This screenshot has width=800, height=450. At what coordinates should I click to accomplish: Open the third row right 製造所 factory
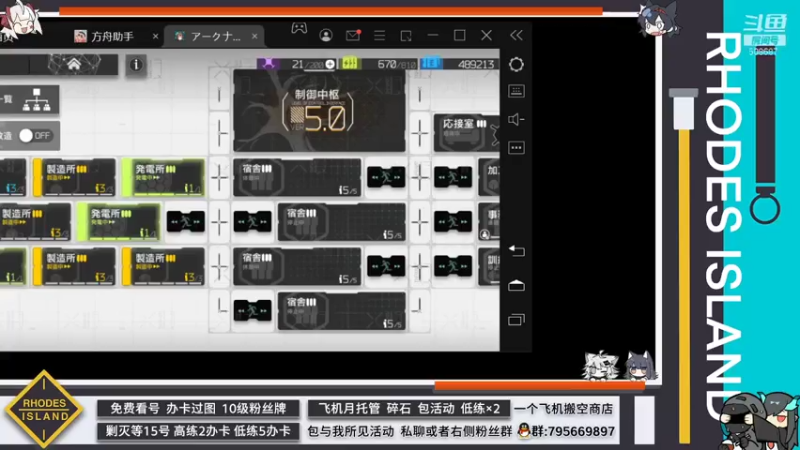tap(163, 266)
